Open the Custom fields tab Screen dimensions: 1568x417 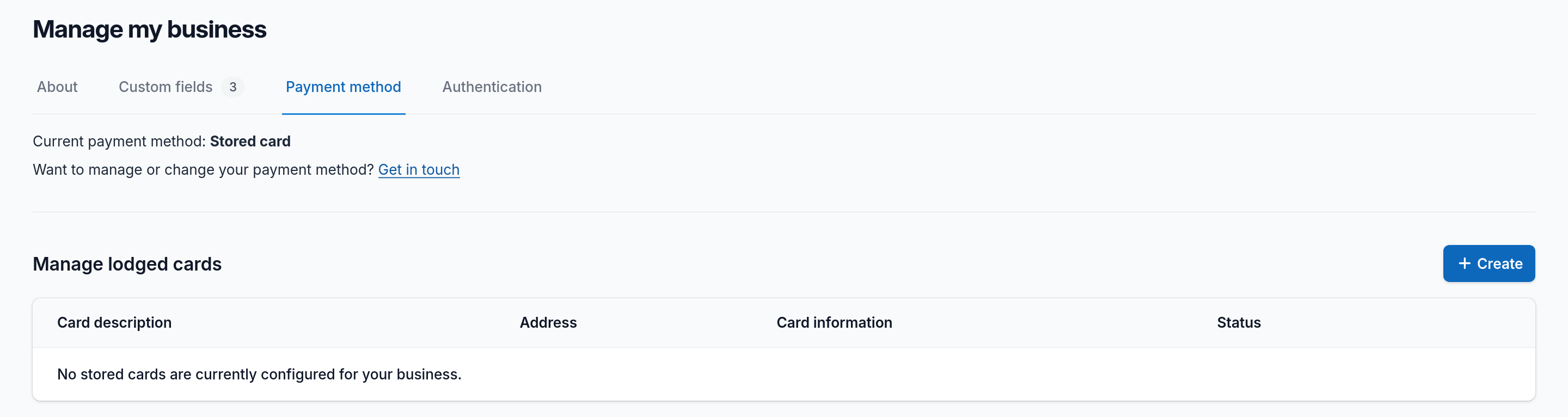(x=166, y=87)
